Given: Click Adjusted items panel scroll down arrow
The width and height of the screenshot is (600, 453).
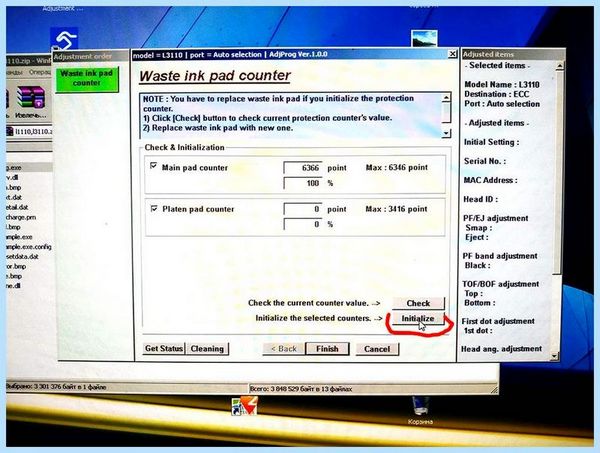Looking at the screenshot, I should point(554,356).
